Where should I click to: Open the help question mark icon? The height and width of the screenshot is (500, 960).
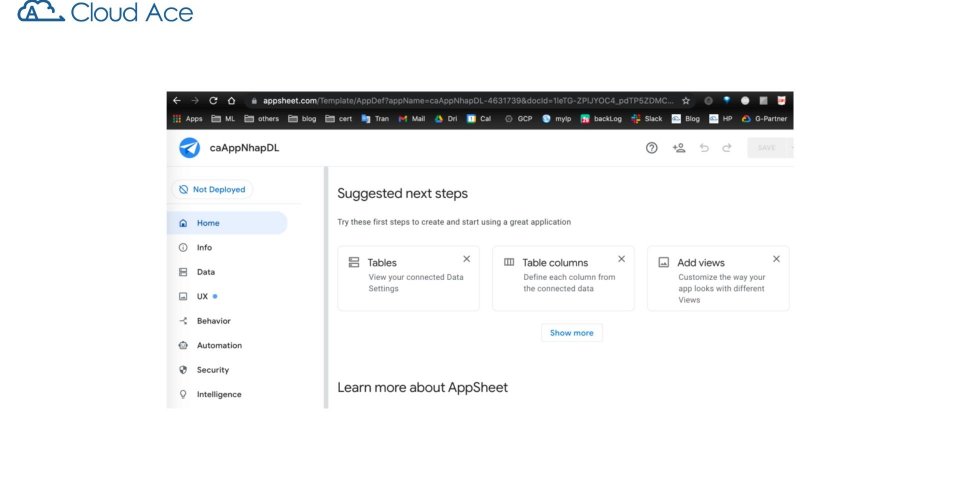click(x=651, y=147)
